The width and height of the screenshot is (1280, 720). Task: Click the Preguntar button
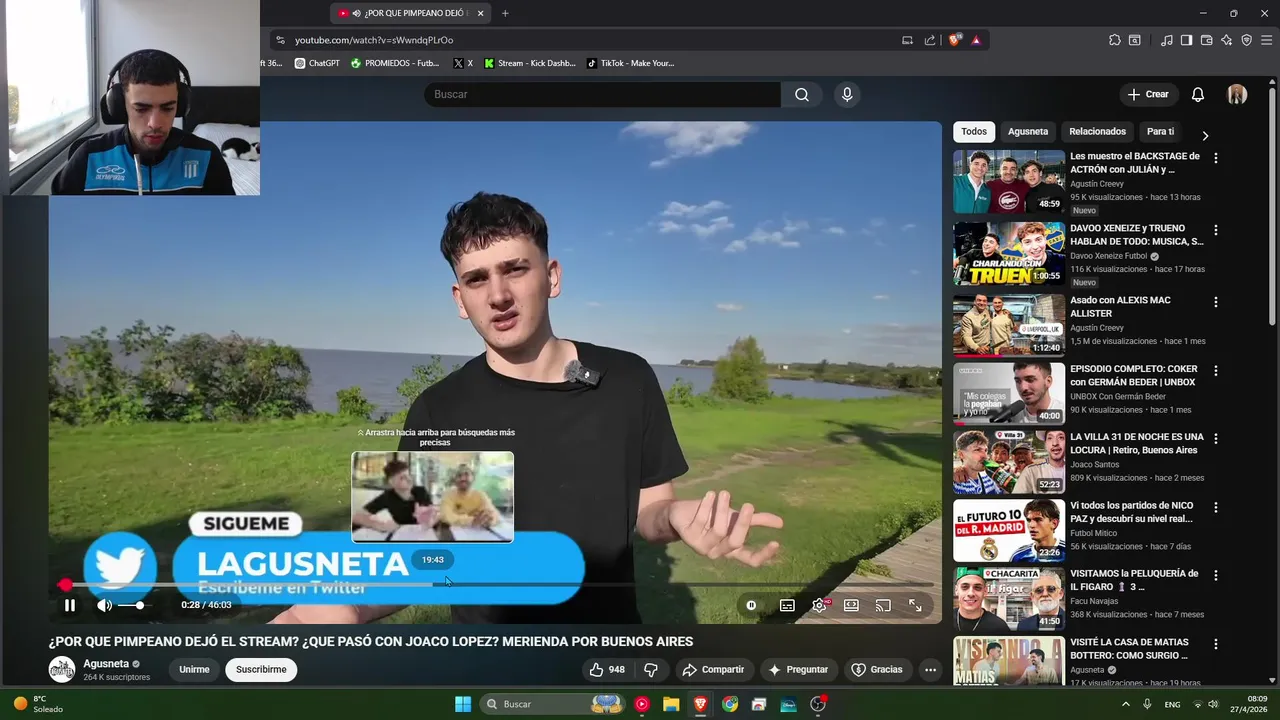[798, 670]
